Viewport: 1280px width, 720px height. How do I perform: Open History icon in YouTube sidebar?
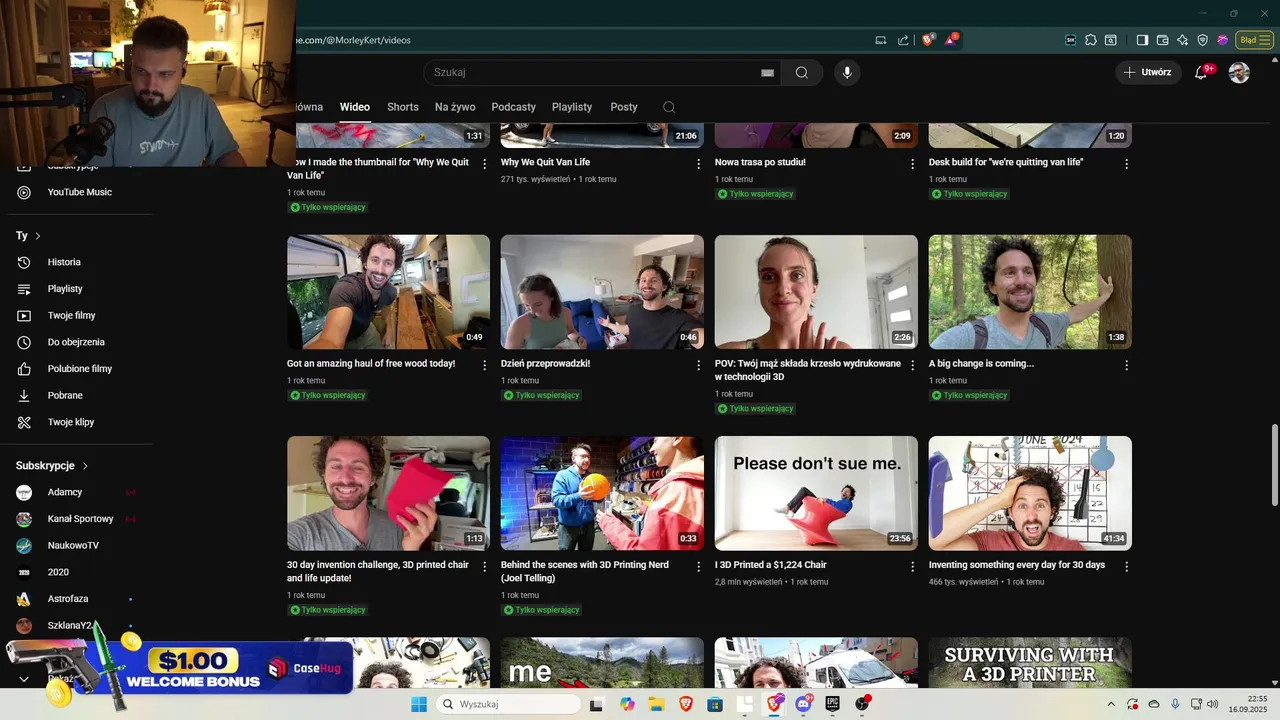click(x=24, y=262)
